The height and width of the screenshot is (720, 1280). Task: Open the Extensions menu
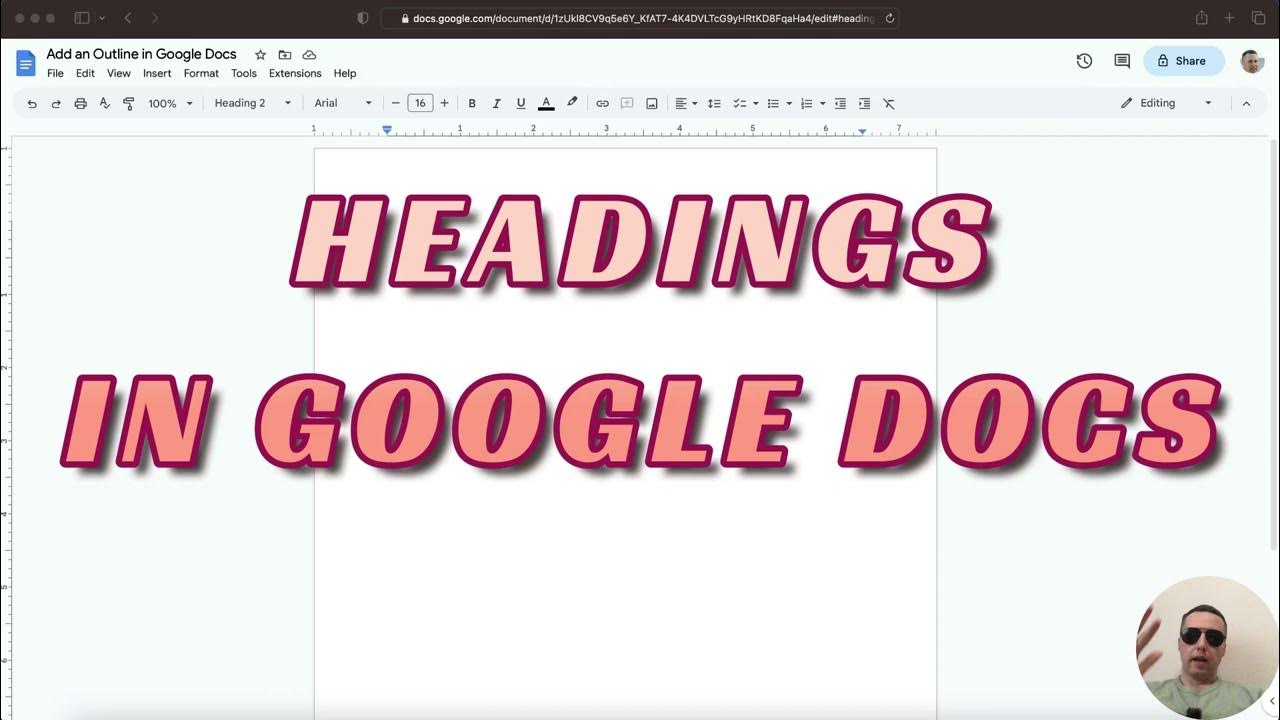coord(295,73)
